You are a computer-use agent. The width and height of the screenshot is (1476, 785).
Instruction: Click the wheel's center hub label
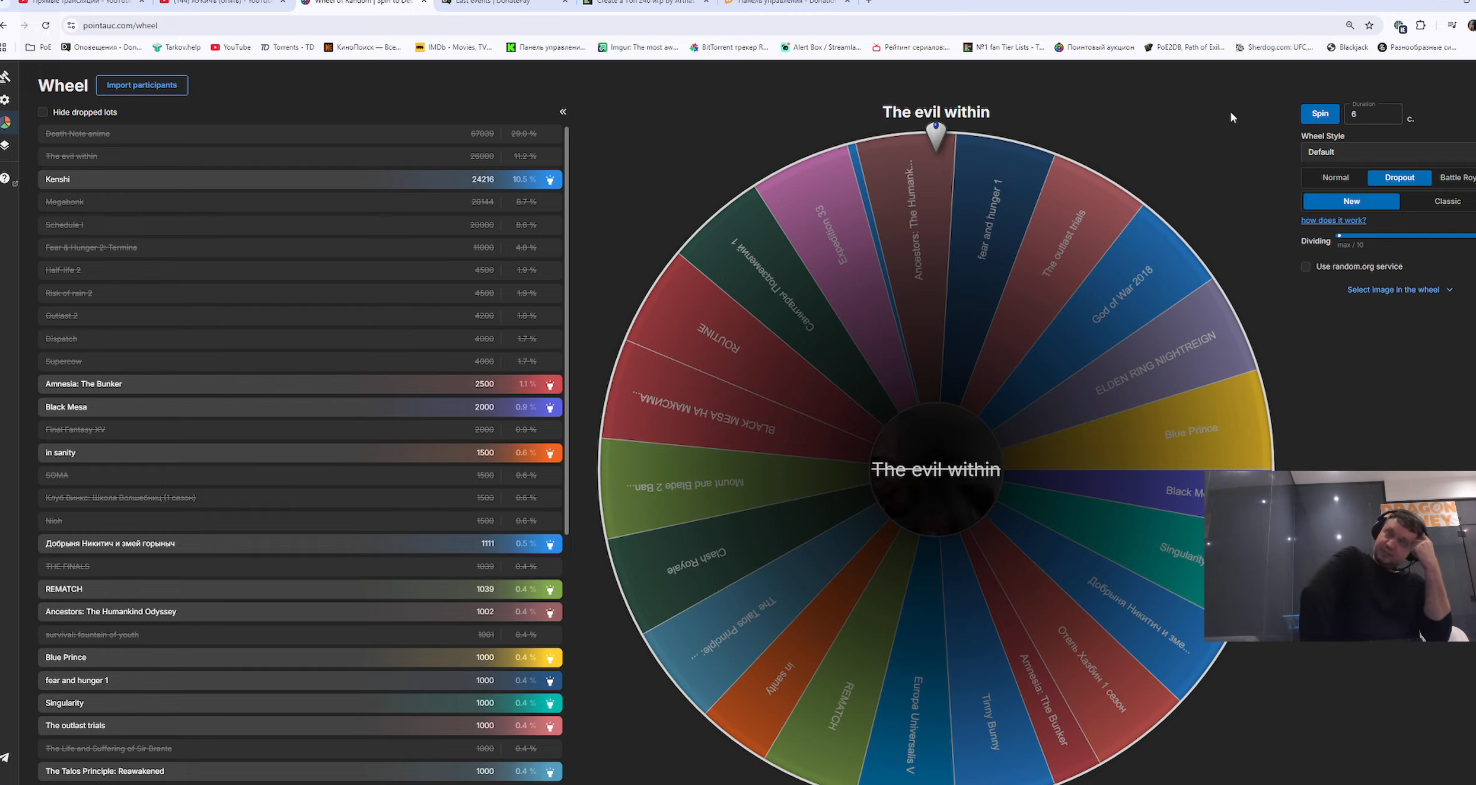click(x=935, y=469)
